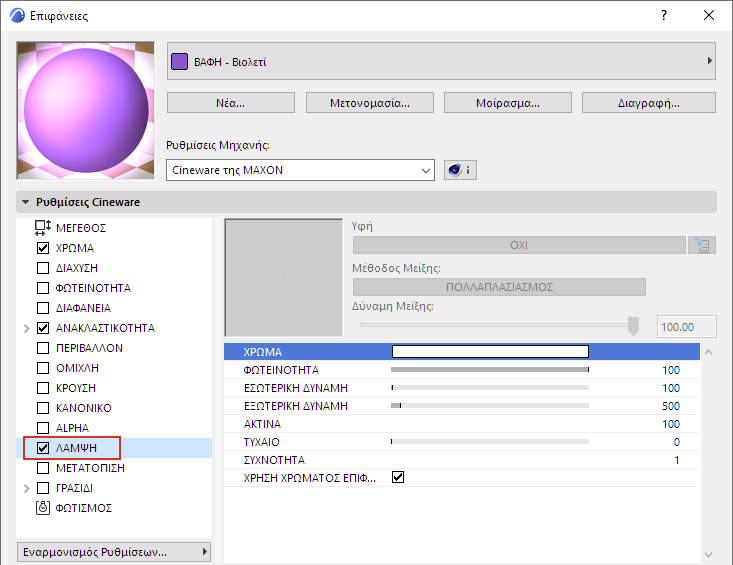Collapse the Ρυθμίσεις Cineware panel
Image resolution: width=733 pixels, height=565 pixels.
(26, 202)
